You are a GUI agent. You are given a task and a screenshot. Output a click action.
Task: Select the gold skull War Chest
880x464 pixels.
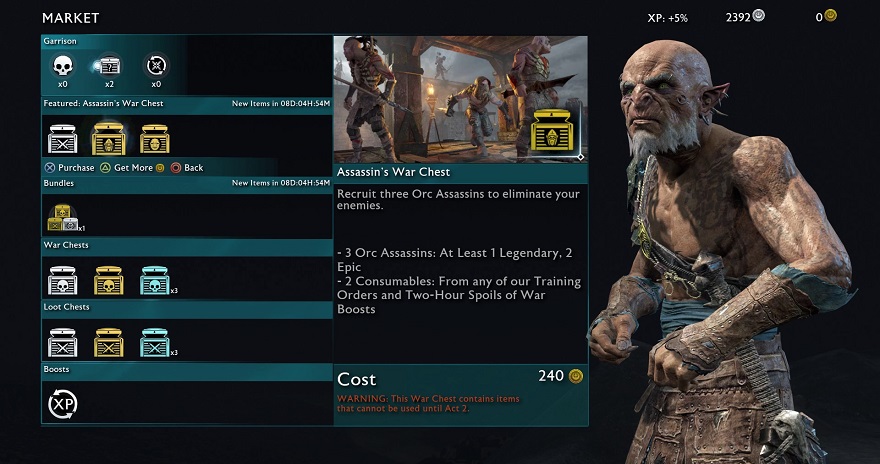point(108,281)
